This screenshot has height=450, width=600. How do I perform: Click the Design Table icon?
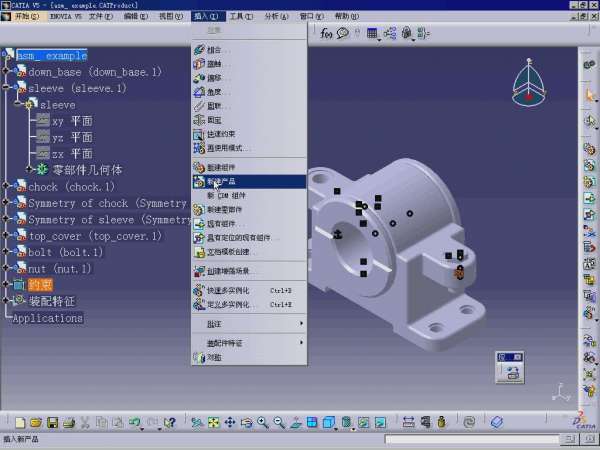(372, 33)
